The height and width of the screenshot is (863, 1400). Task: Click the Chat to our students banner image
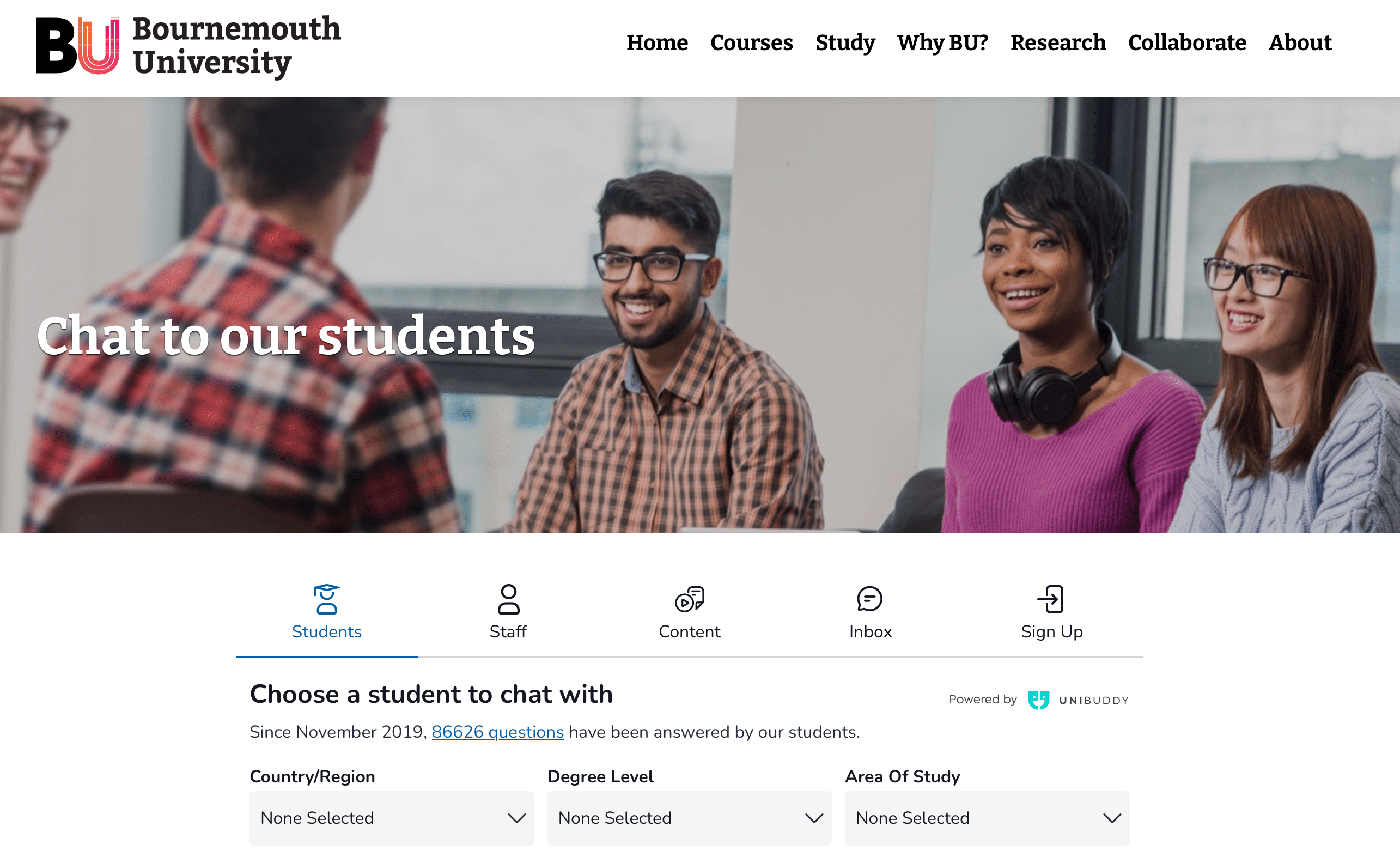(699, 314)
